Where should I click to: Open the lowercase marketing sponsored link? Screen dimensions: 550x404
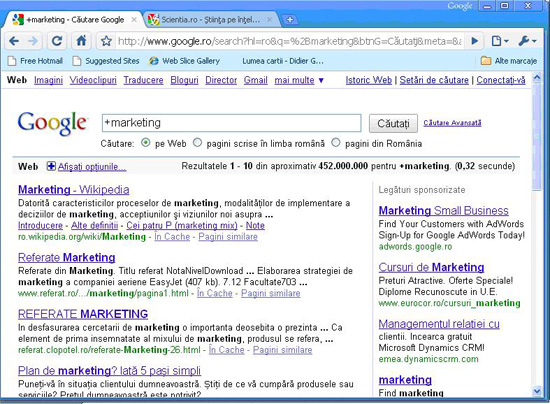(405, 380)
